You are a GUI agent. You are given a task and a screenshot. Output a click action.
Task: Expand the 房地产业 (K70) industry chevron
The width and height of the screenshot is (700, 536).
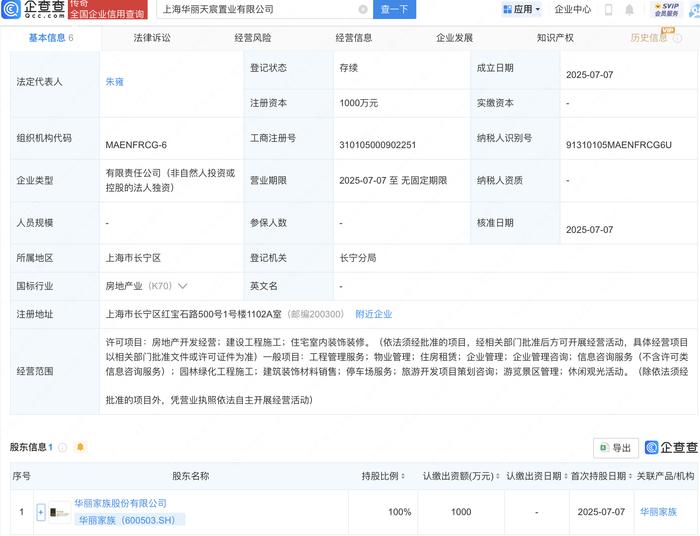[x=182, y=286]
